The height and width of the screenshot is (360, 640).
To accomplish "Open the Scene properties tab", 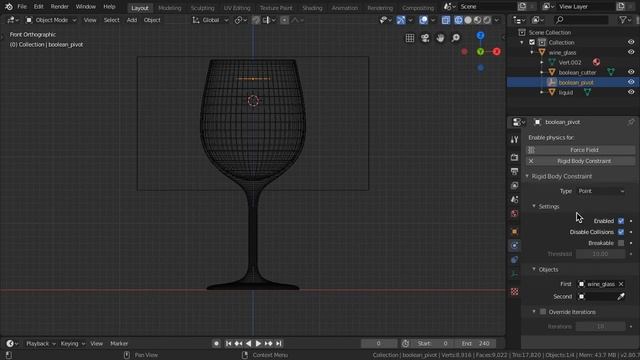I will [x=514, y=200].
